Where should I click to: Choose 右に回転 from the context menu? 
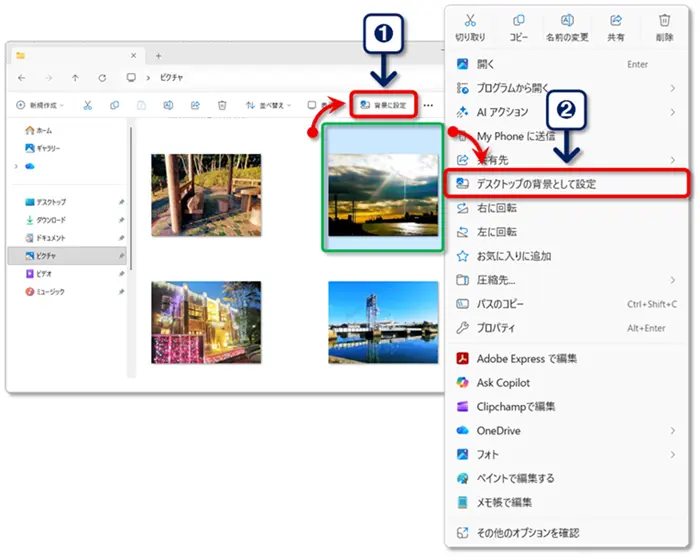pyautogui.click(x=498, y=208)
